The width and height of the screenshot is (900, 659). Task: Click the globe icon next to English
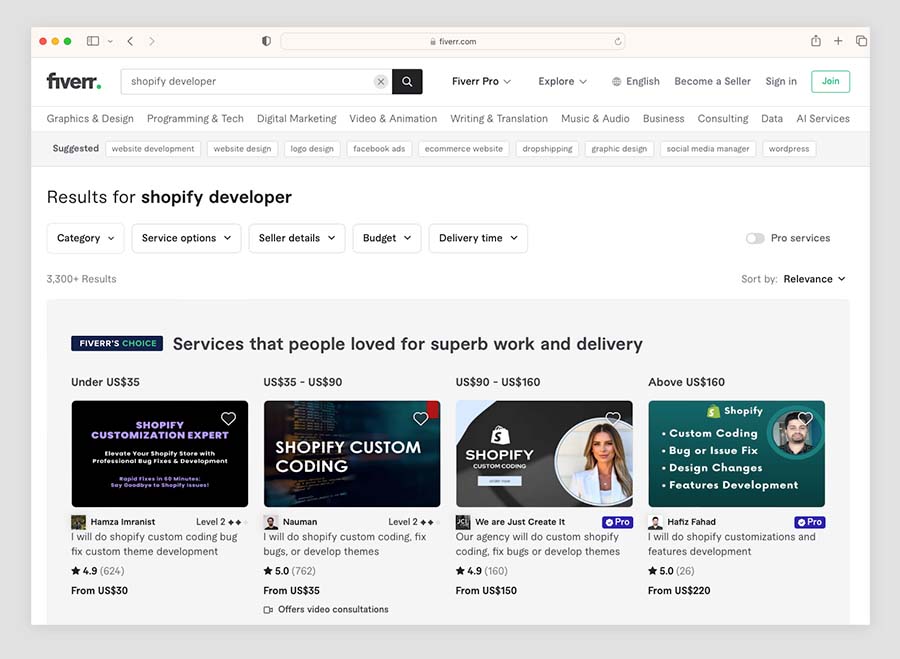pos(616,82)
